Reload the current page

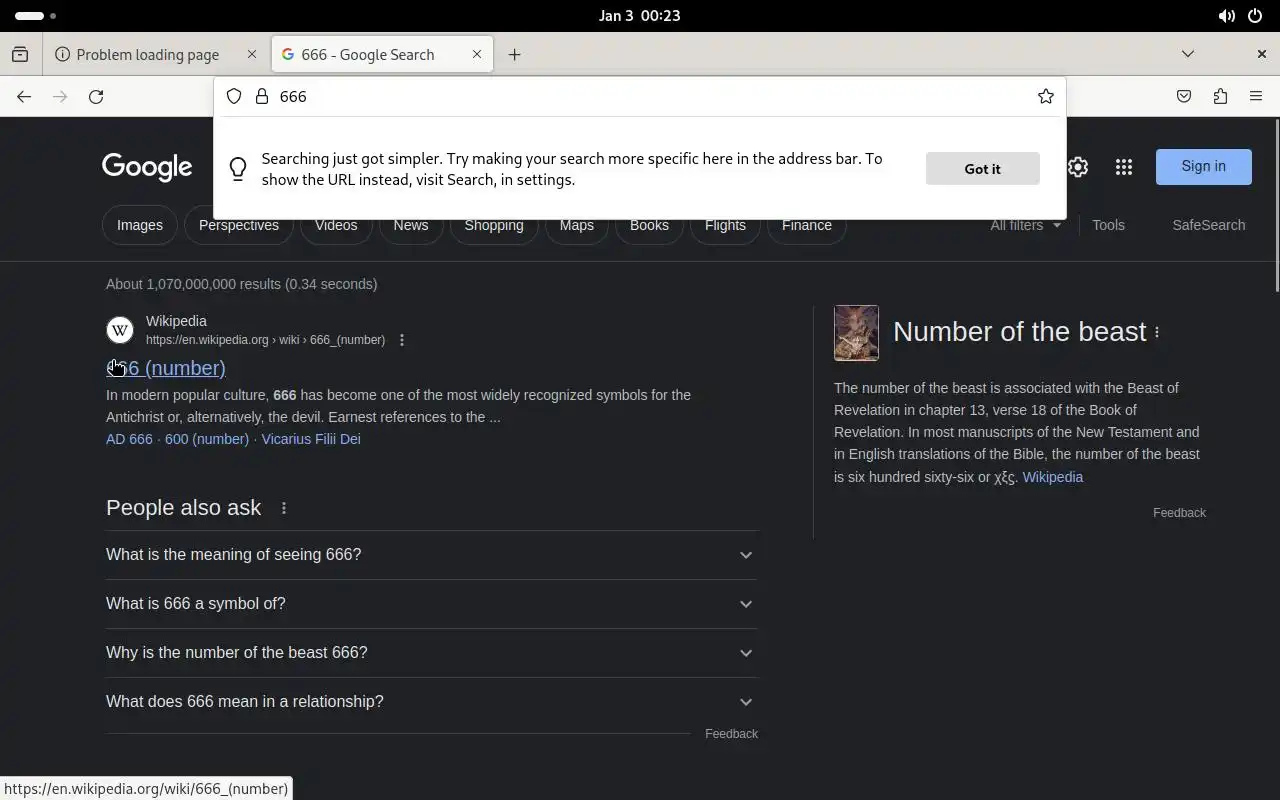pos(96,96)
